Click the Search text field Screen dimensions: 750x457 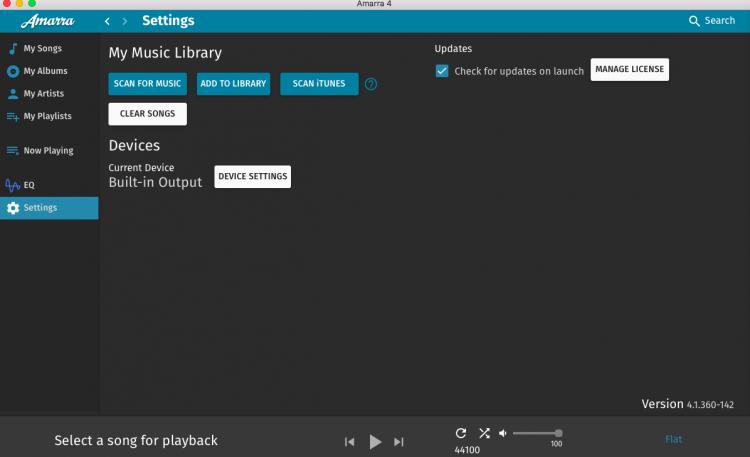tap(719, 21)
